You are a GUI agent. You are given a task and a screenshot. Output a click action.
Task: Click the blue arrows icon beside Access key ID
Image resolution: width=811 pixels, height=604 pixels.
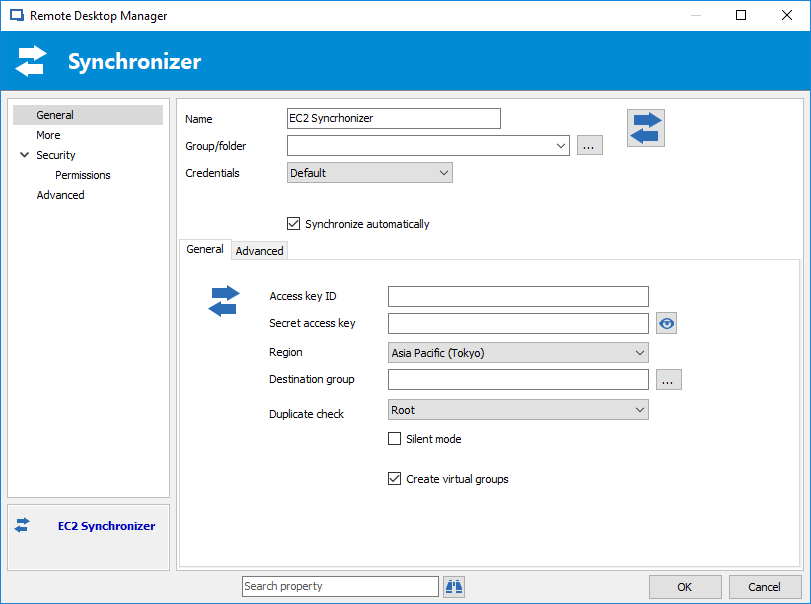(x=224, y=301)
